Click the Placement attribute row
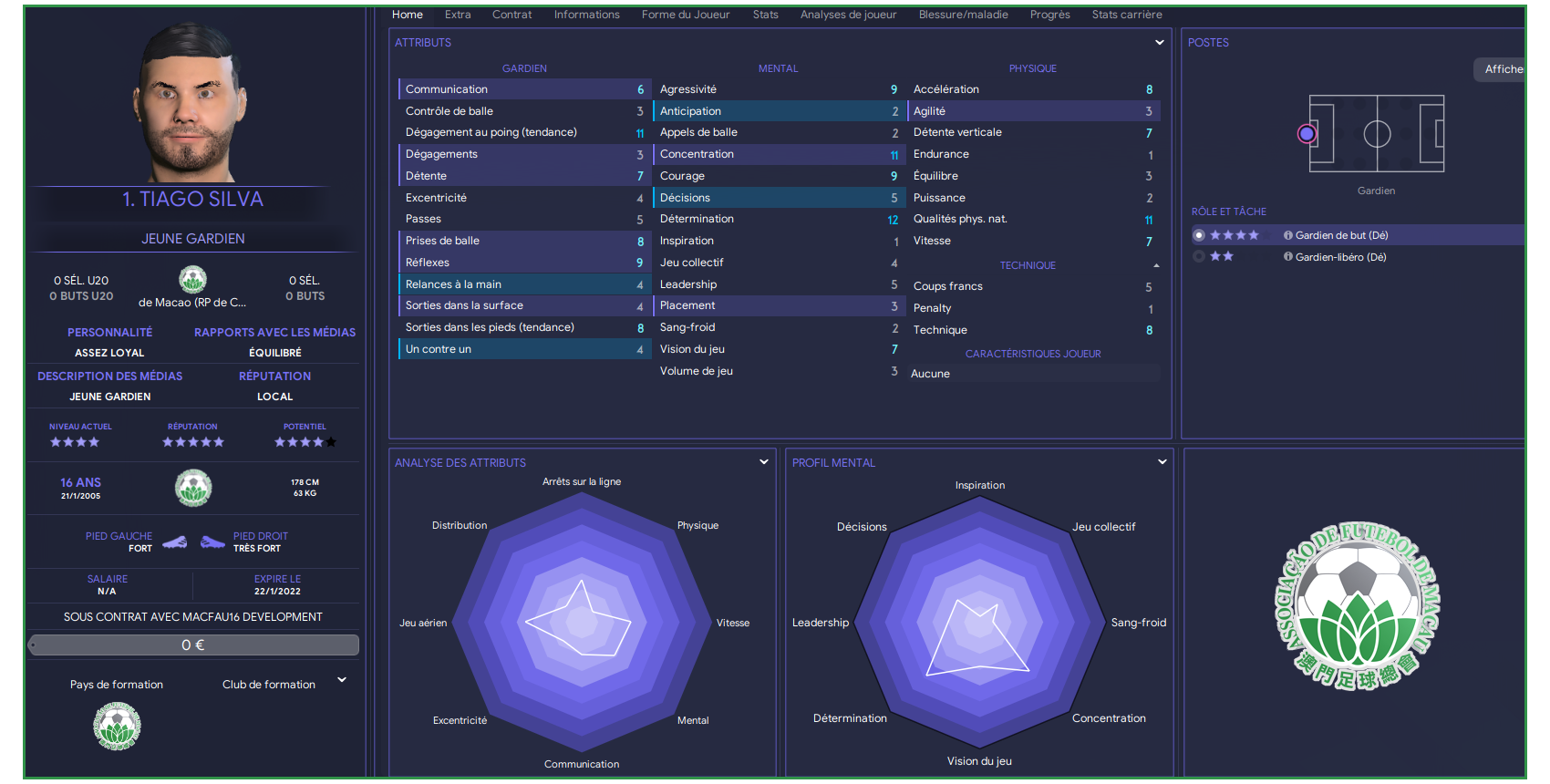This screenshot has width=1550, height=784. click(779, 305)
